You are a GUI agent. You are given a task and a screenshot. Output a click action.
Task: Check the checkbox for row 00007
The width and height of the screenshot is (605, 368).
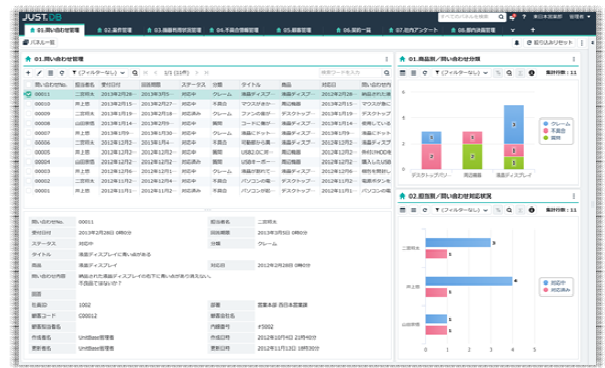pos(29,133)
